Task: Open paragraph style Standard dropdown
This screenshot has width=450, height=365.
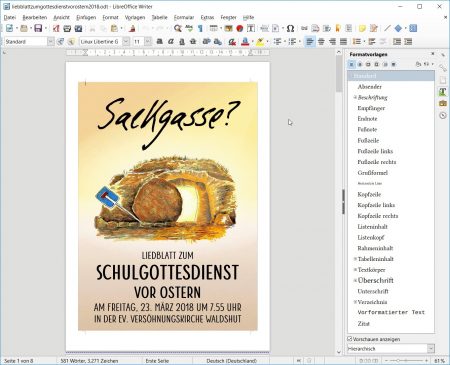Action: coord(51,42)
